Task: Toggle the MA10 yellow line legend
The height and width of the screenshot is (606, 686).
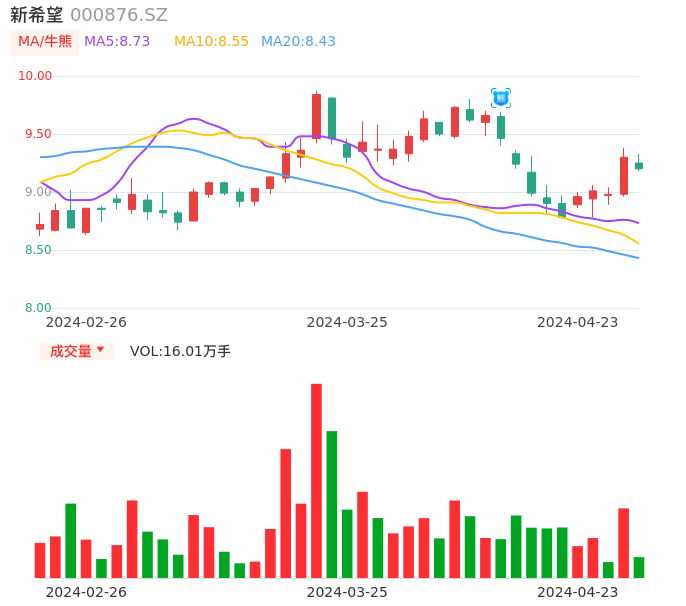Action: tap(211, 42)
